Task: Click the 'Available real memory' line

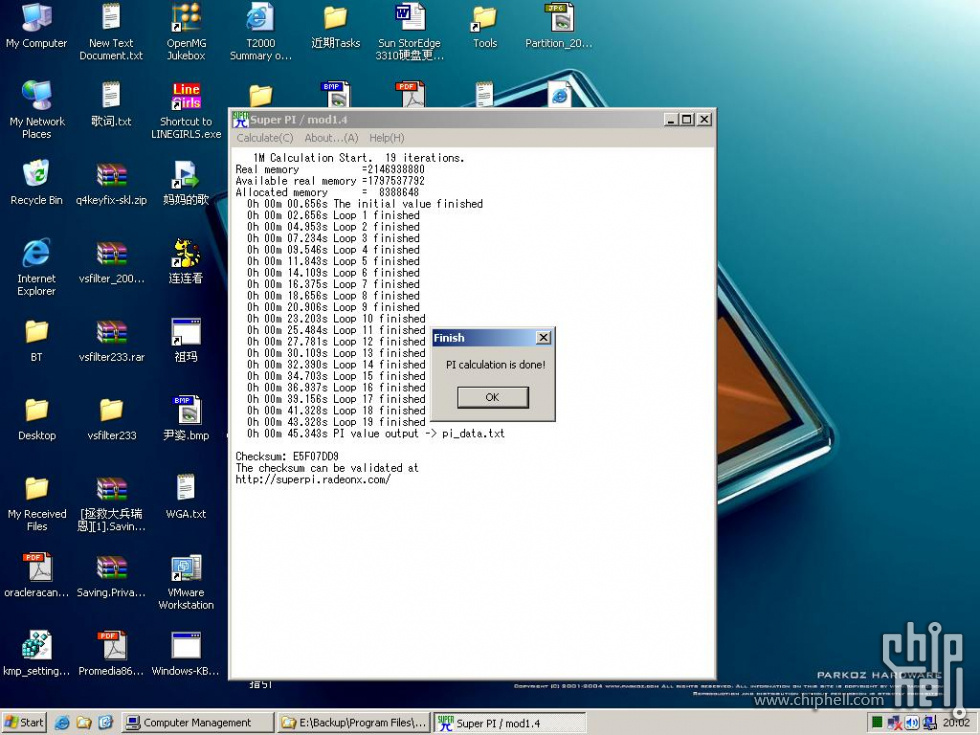Action: pyautogui.click(x=330, y=181)
